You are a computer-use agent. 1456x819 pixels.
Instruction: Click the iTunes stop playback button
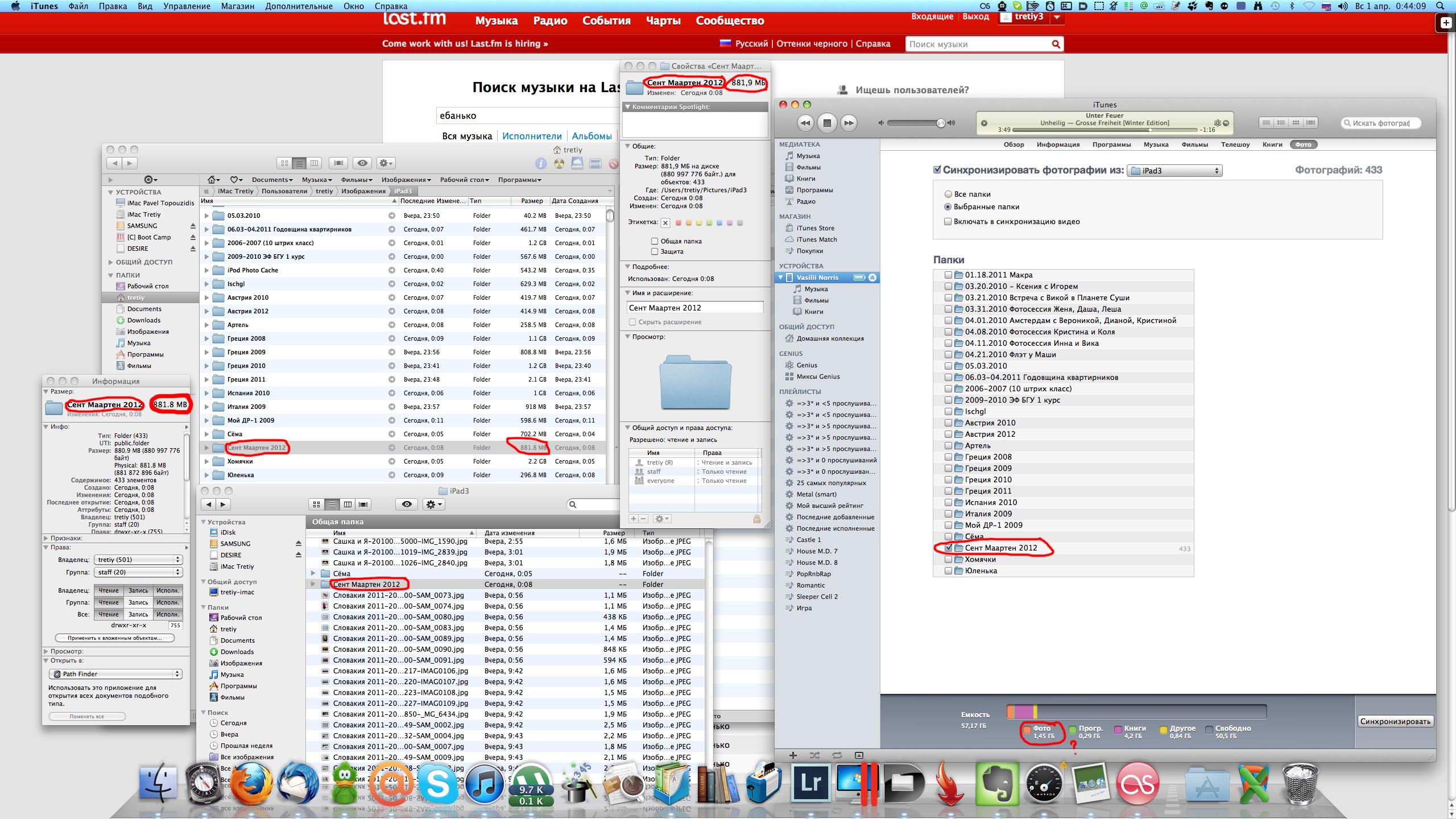tap(827, 123)
